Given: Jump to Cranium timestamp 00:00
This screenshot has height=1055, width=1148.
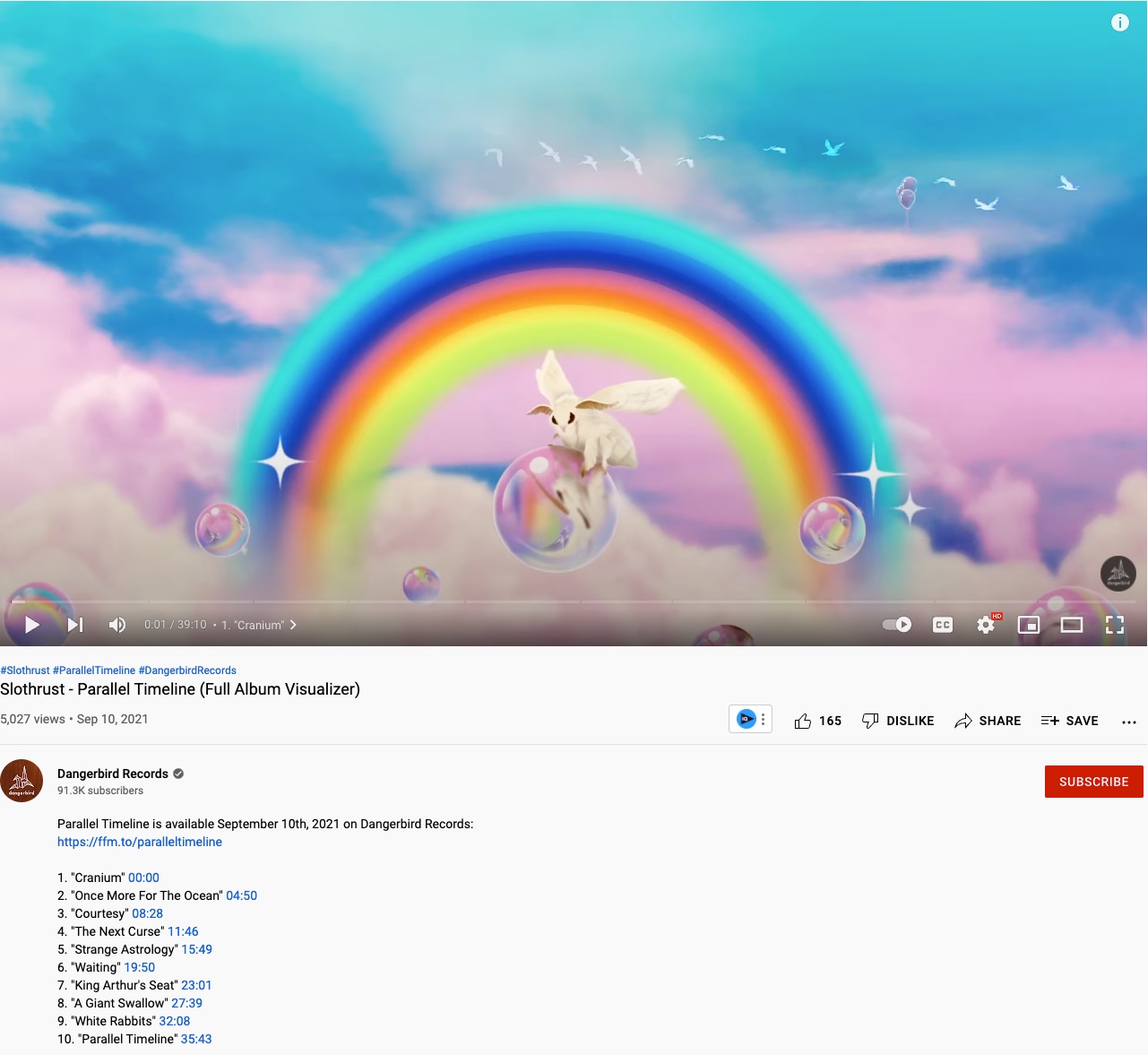Looking at the screenshot, I should (143, 878).
